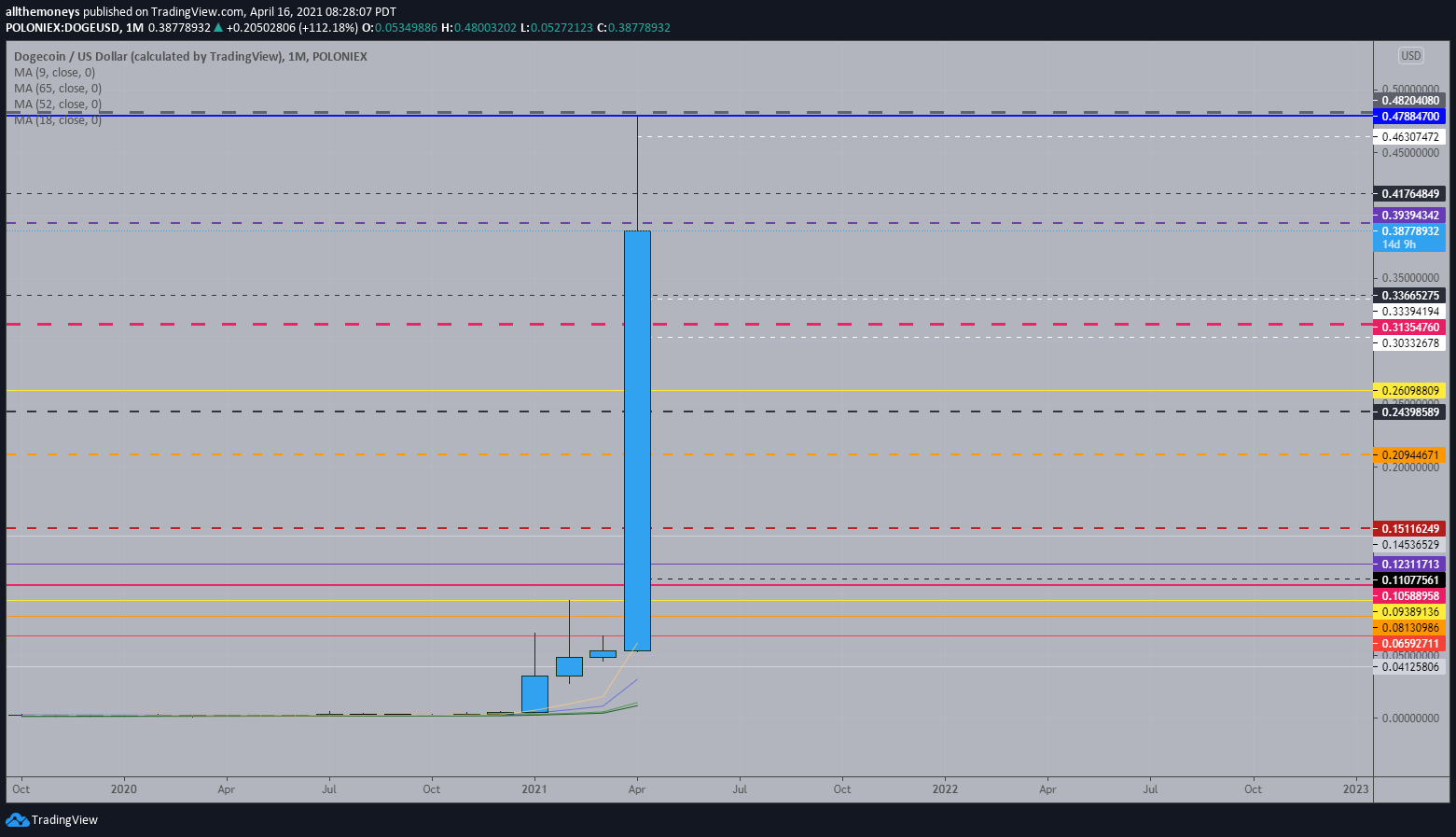Click the blue 0.47884700 price label
The height and width of the screenshot is (837, 1456).
coord(1409,117)
